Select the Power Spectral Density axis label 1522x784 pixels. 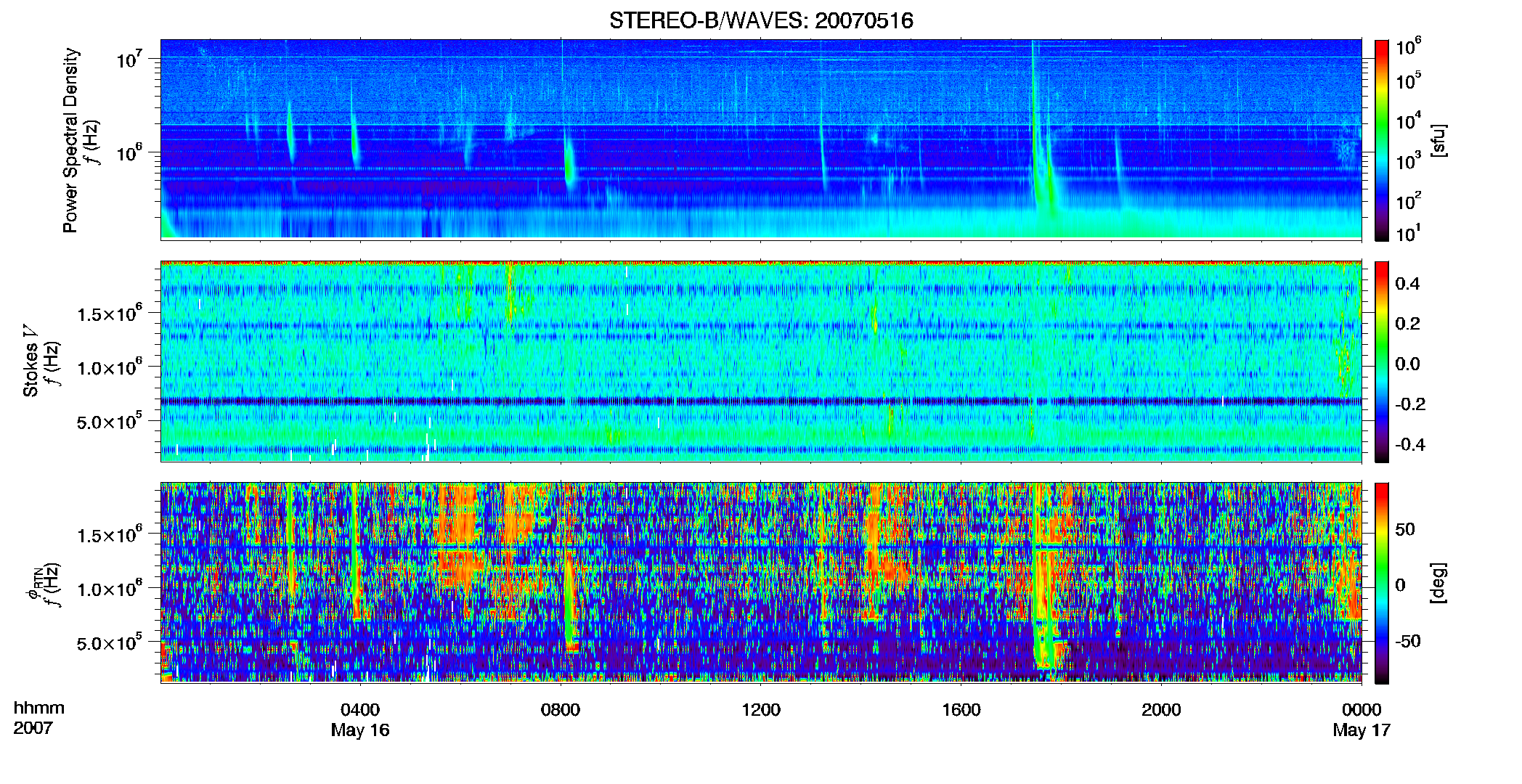(x=70, y=140)
